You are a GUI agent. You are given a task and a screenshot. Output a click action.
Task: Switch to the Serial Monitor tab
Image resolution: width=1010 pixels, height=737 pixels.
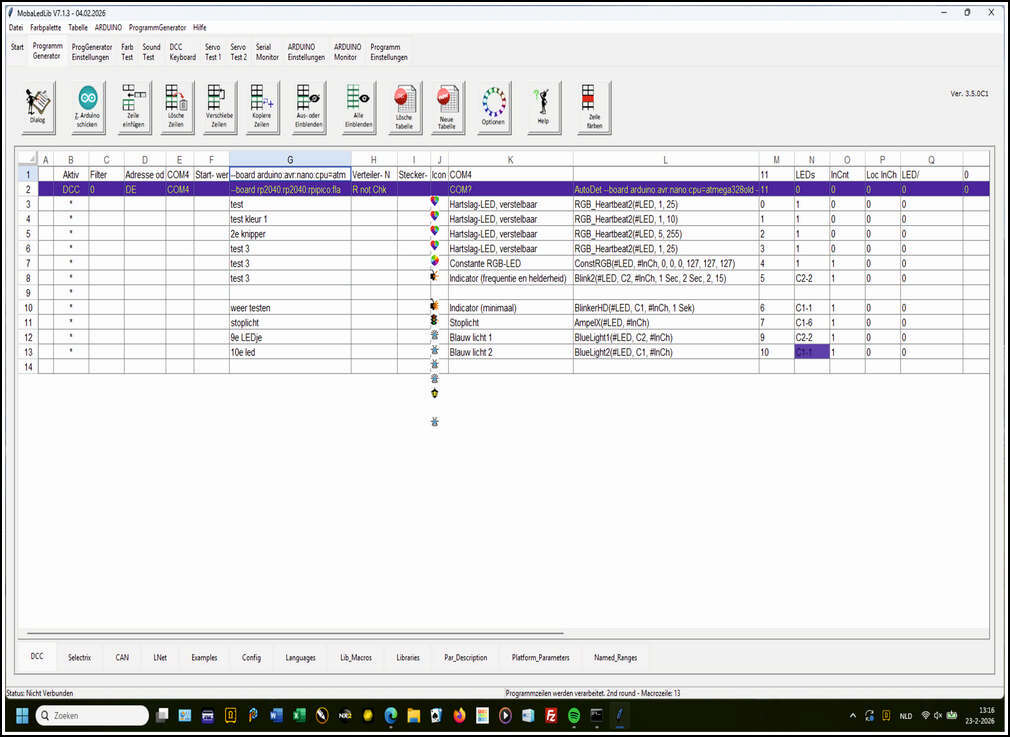(267, 52)
